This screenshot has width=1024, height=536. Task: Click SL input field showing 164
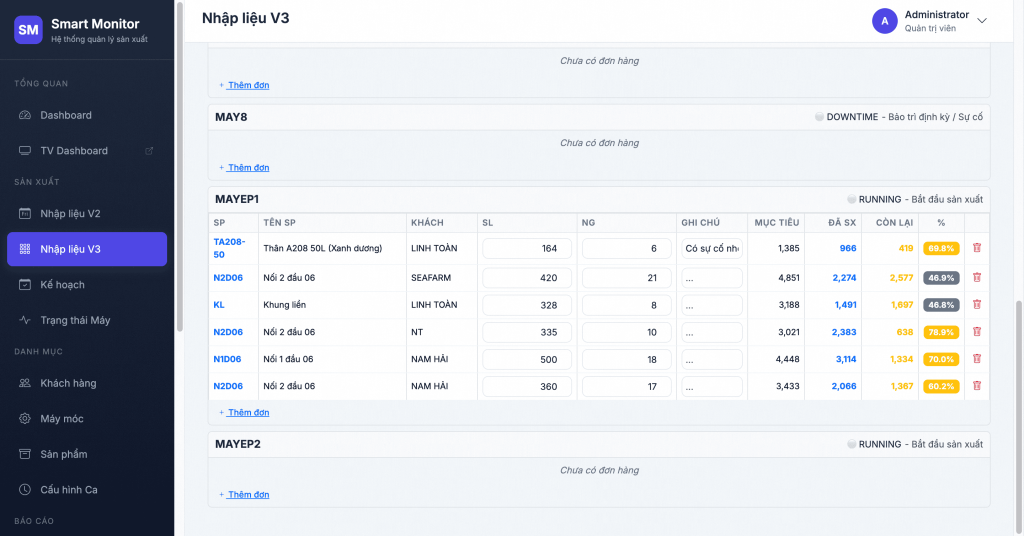pyautogui.click(x=526, y=248)
